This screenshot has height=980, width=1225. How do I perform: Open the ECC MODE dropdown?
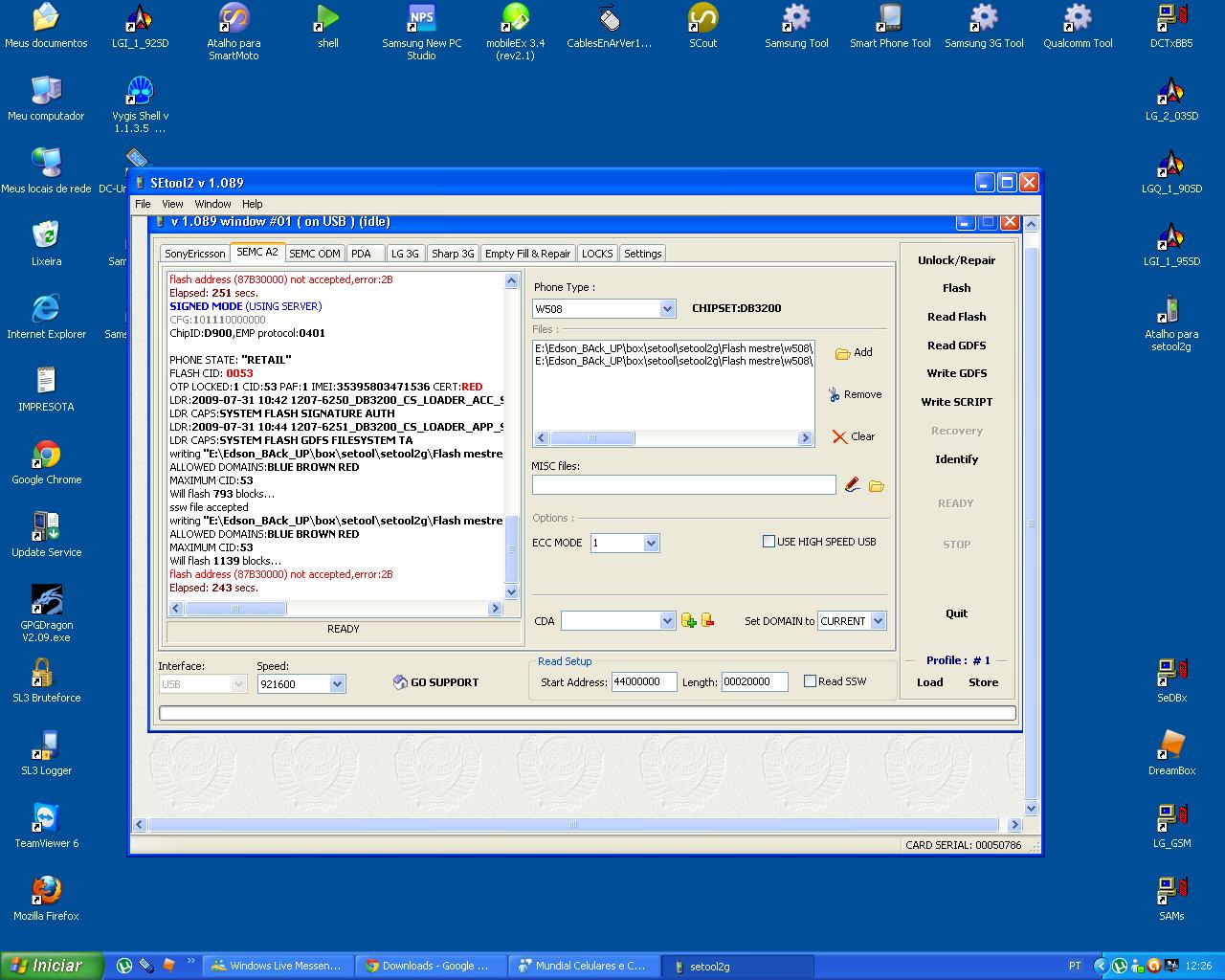pos(651,543)
